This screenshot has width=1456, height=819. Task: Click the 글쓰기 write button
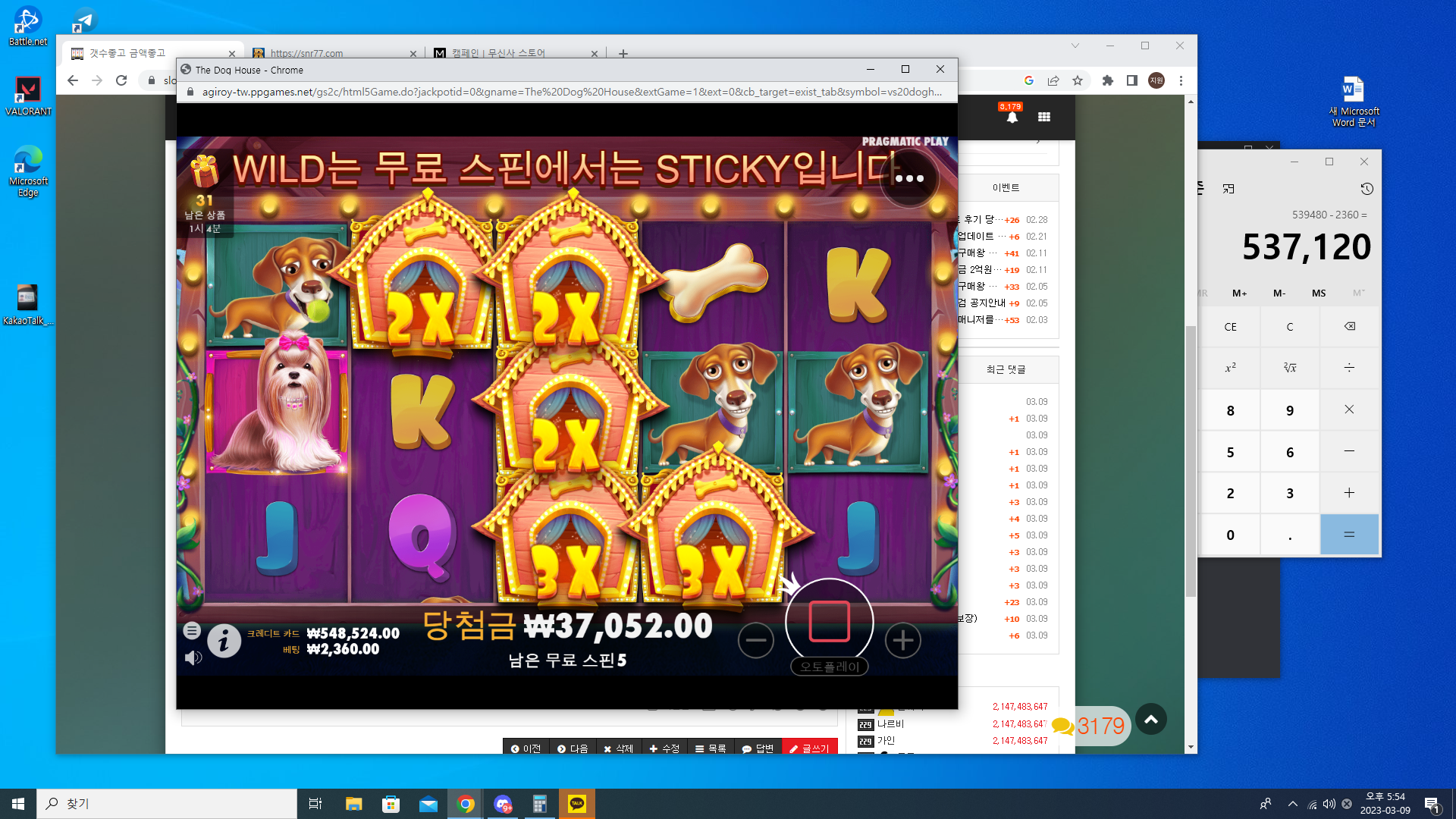[810, 748]
